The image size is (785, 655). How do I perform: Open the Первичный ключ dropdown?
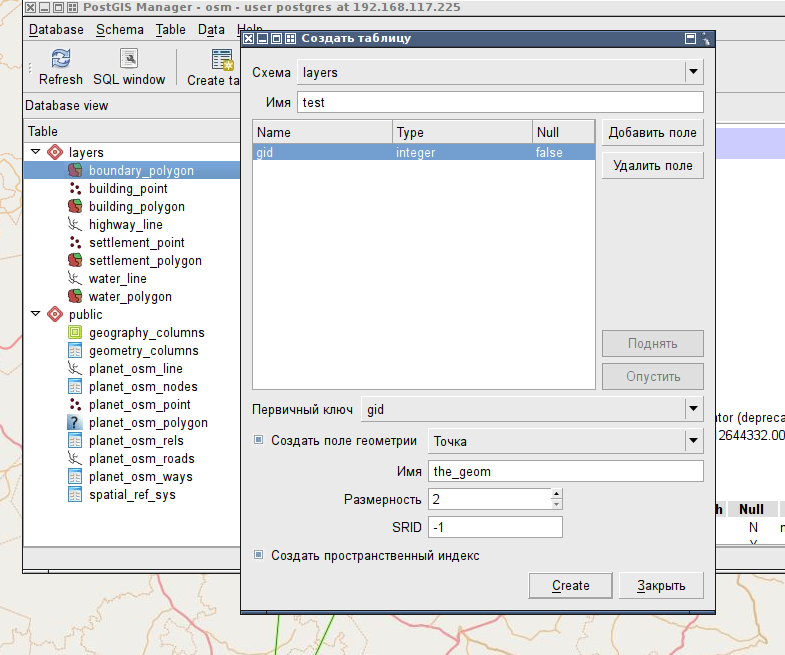[692, 409]
